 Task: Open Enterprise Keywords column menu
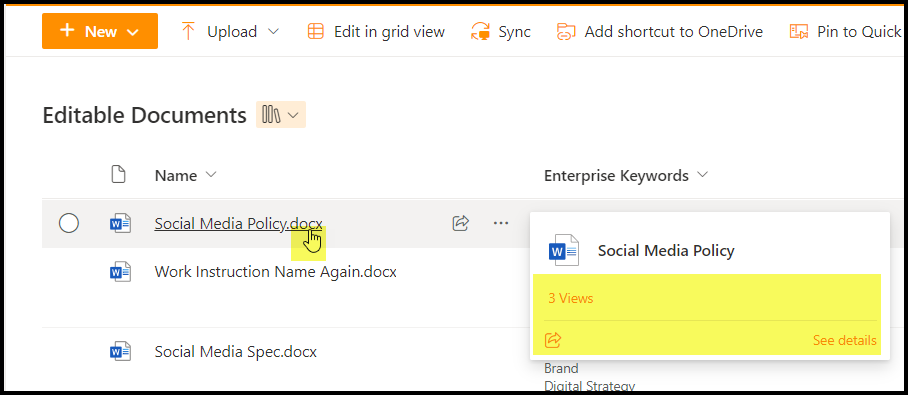click(x=626, y=175)
